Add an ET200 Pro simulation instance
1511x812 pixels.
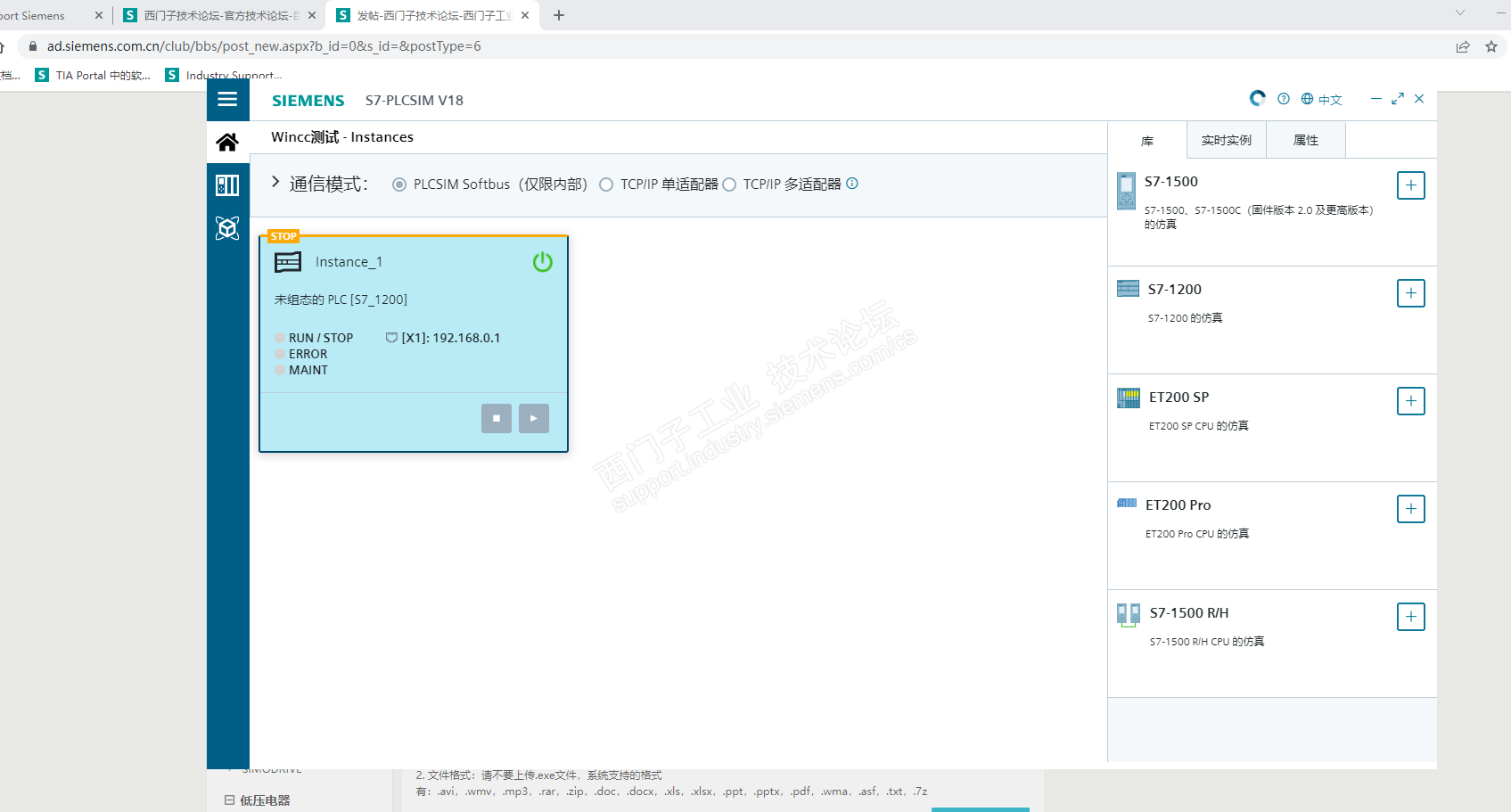(x=1410, y=509)
